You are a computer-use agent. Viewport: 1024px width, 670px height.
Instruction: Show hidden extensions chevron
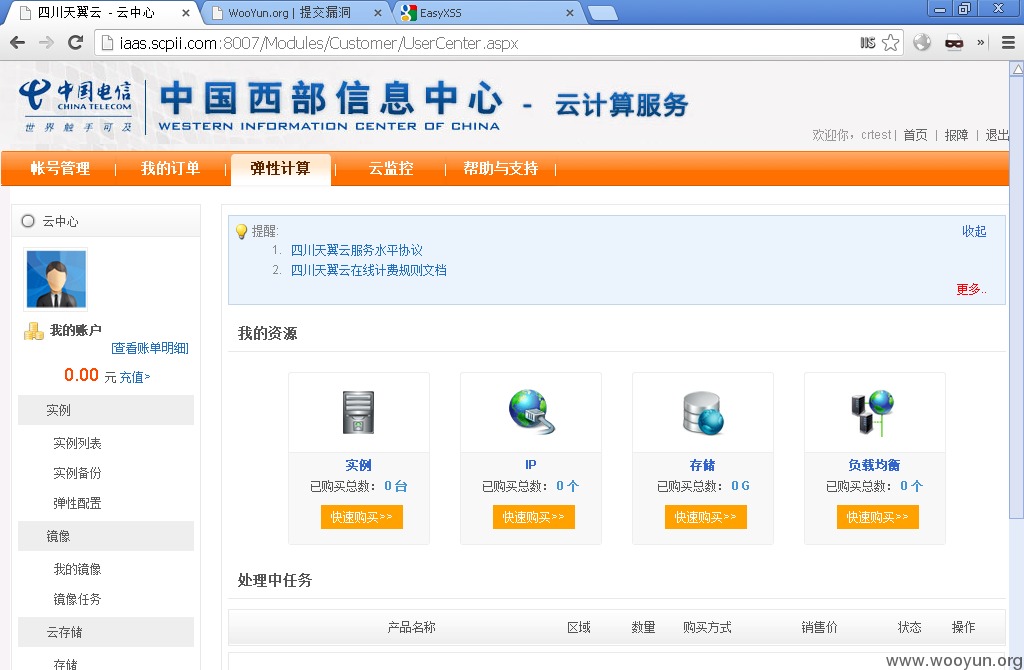tap(980, 43)
